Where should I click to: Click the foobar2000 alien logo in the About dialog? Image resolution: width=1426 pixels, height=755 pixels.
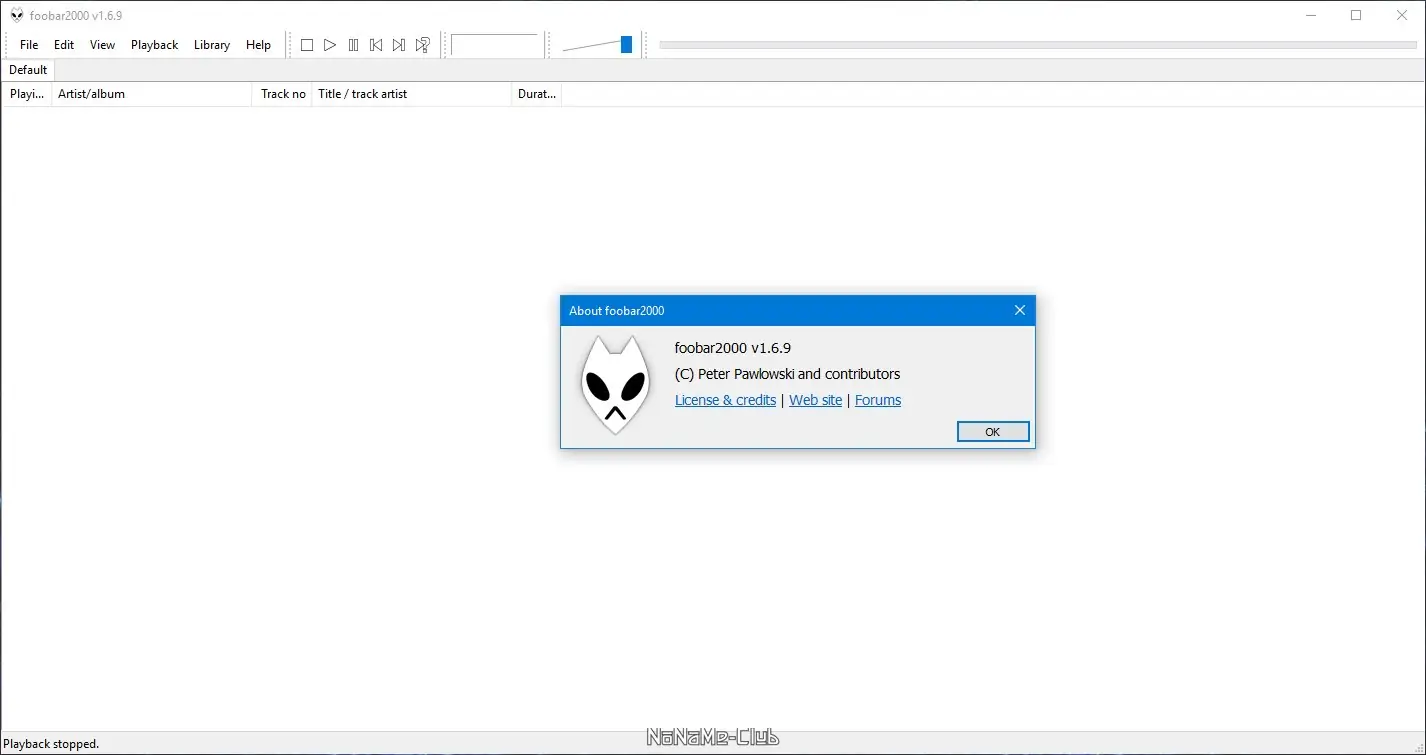(615, 385)
